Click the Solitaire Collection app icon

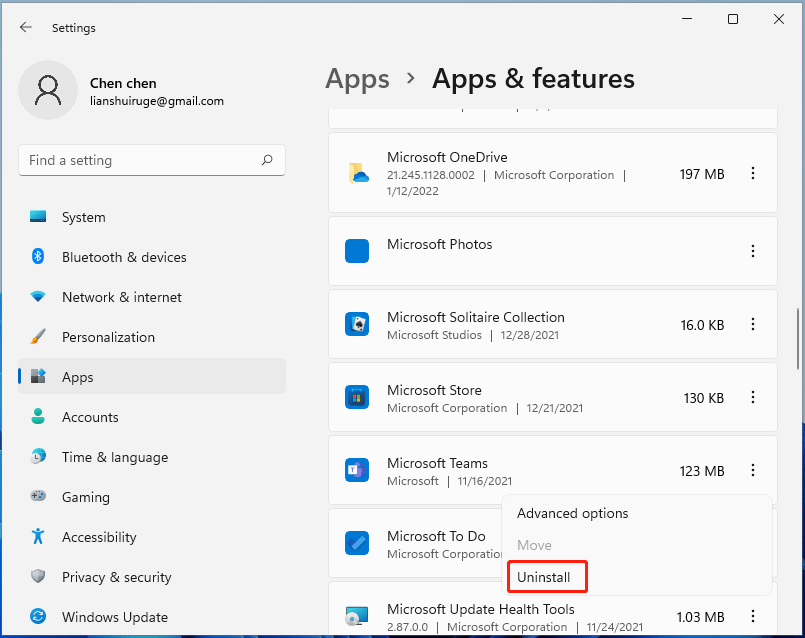coord(357,324)
